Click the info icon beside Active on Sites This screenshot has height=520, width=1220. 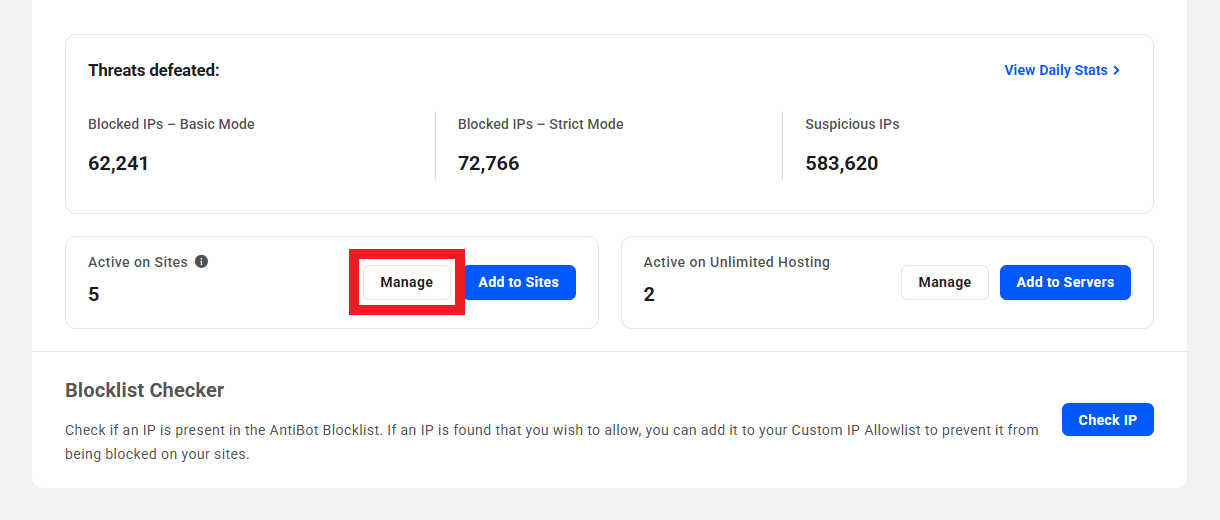tap(201, 262)
